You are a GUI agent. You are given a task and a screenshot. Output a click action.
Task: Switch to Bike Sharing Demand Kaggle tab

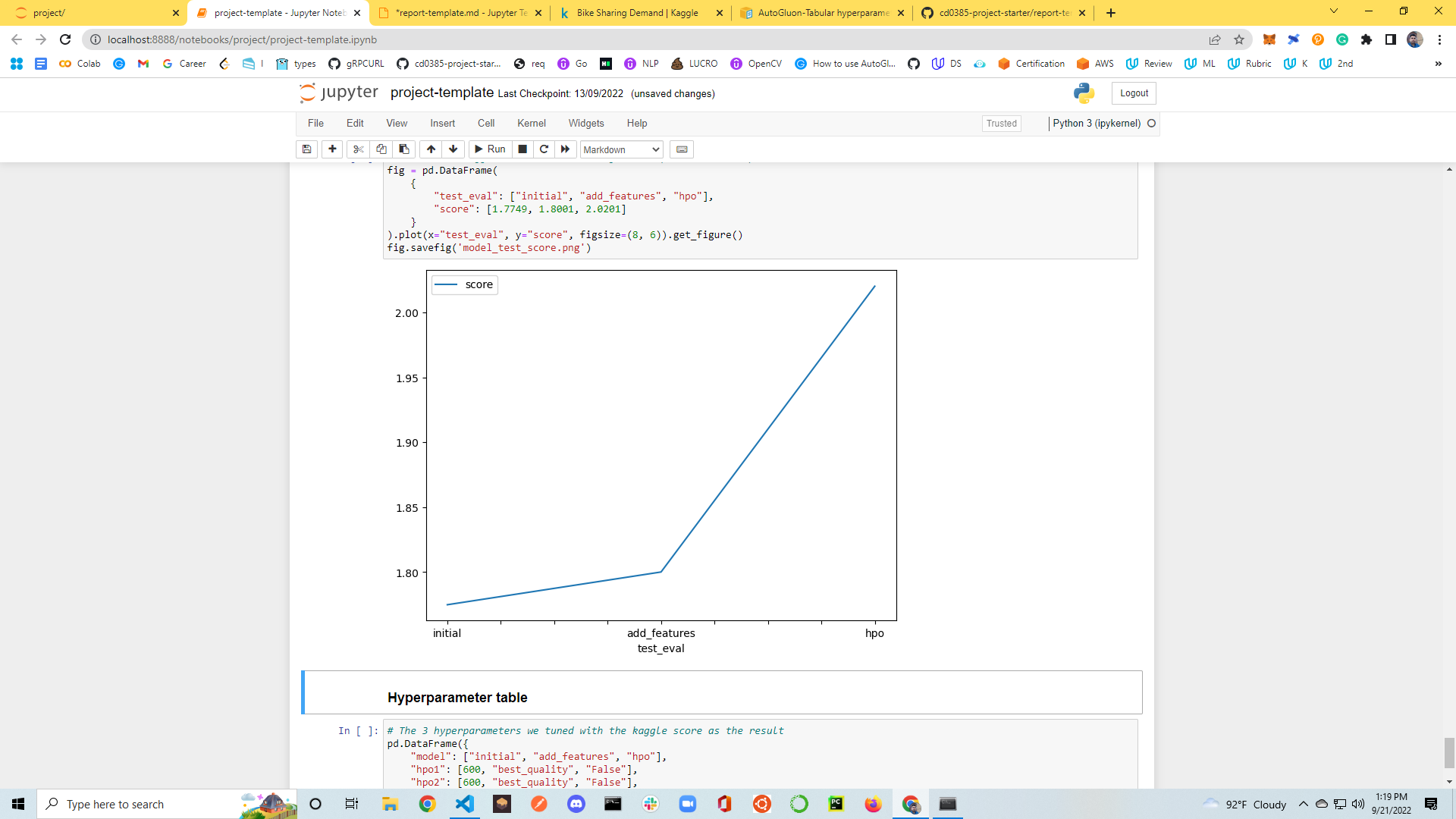[637, 13]
